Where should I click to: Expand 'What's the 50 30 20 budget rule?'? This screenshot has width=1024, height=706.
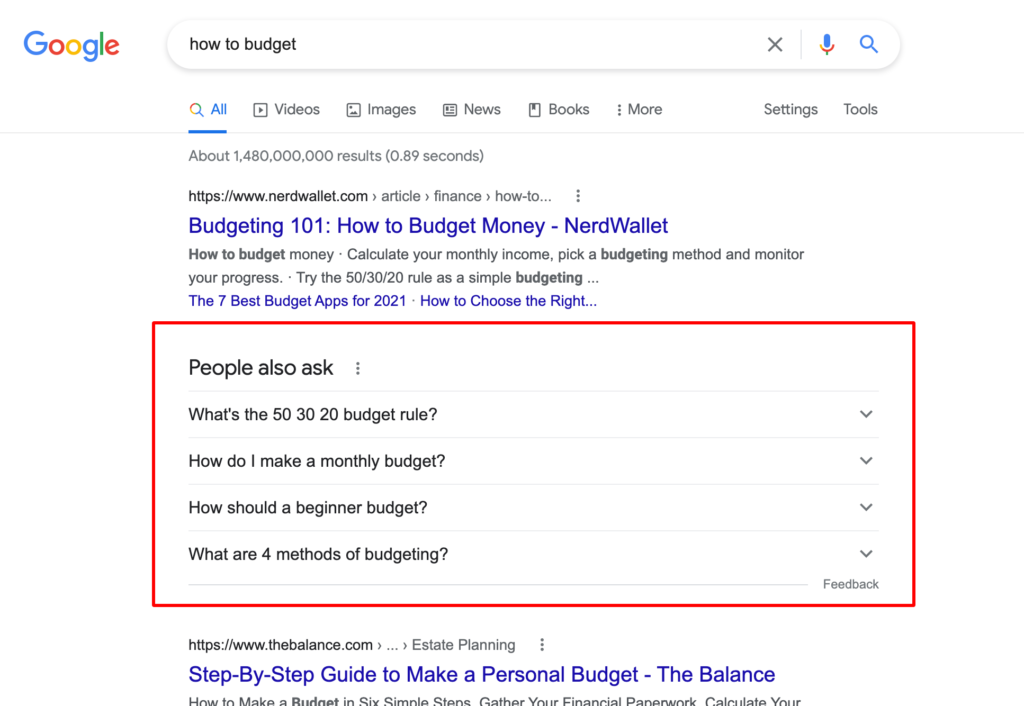point(534,415)
